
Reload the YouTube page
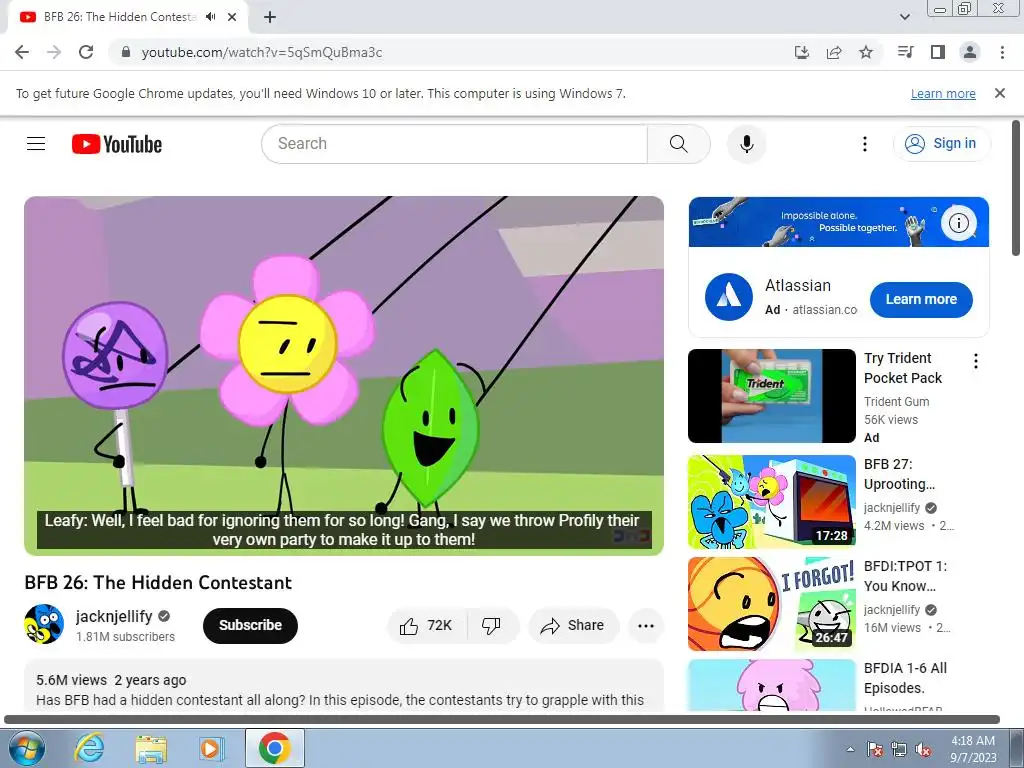[x=86, y=52]
